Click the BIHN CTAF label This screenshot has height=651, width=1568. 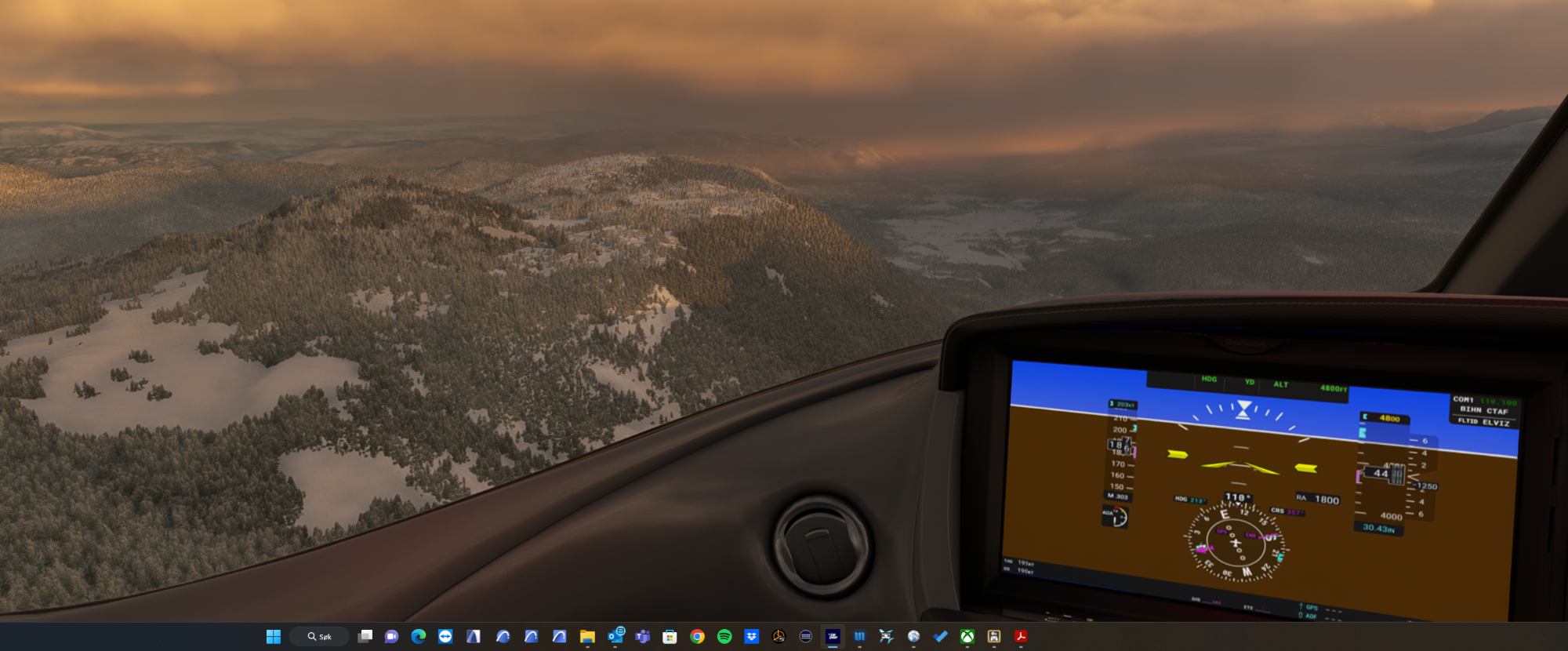(1484, 410)
